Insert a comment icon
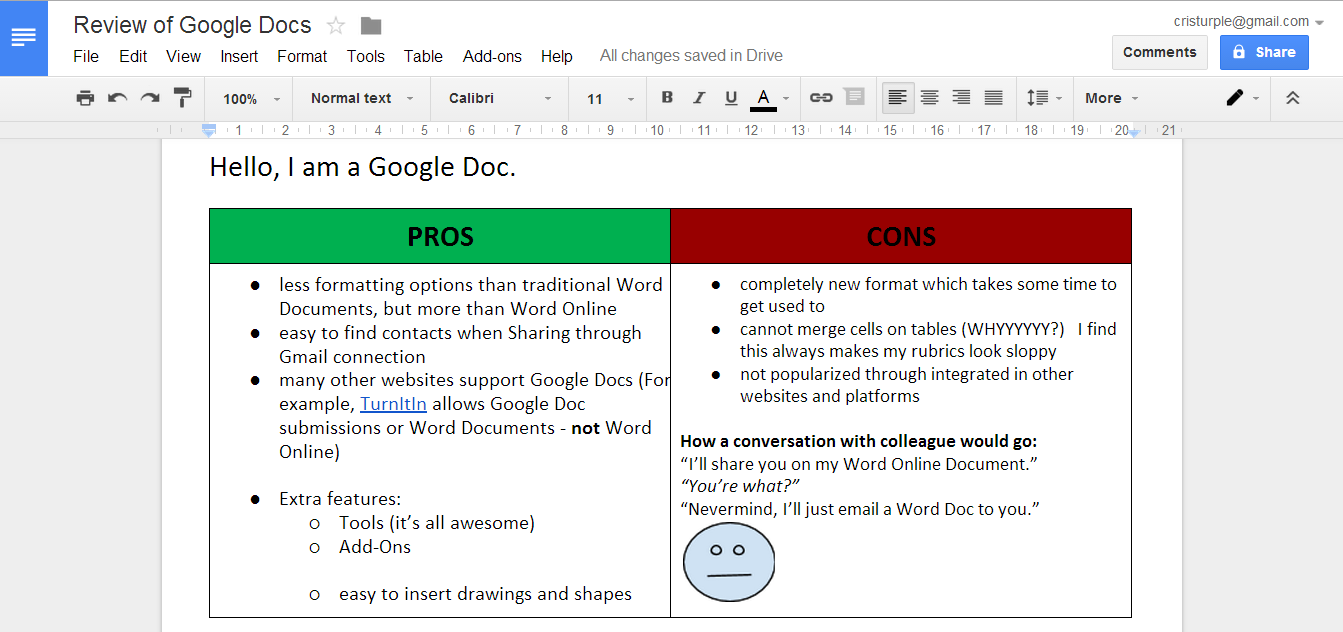 click(854, 98)
